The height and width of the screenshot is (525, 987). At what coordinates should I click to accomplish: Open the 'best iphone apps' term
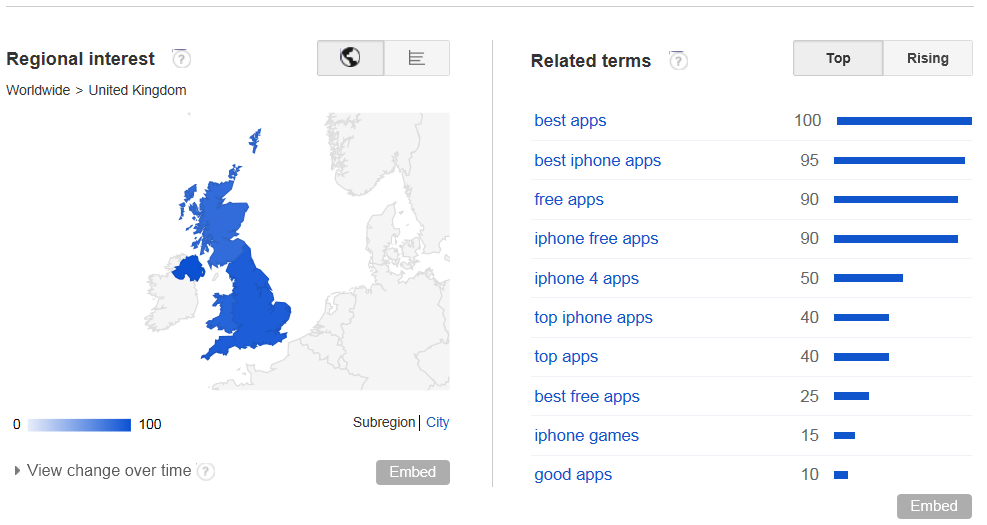point(597,161)
